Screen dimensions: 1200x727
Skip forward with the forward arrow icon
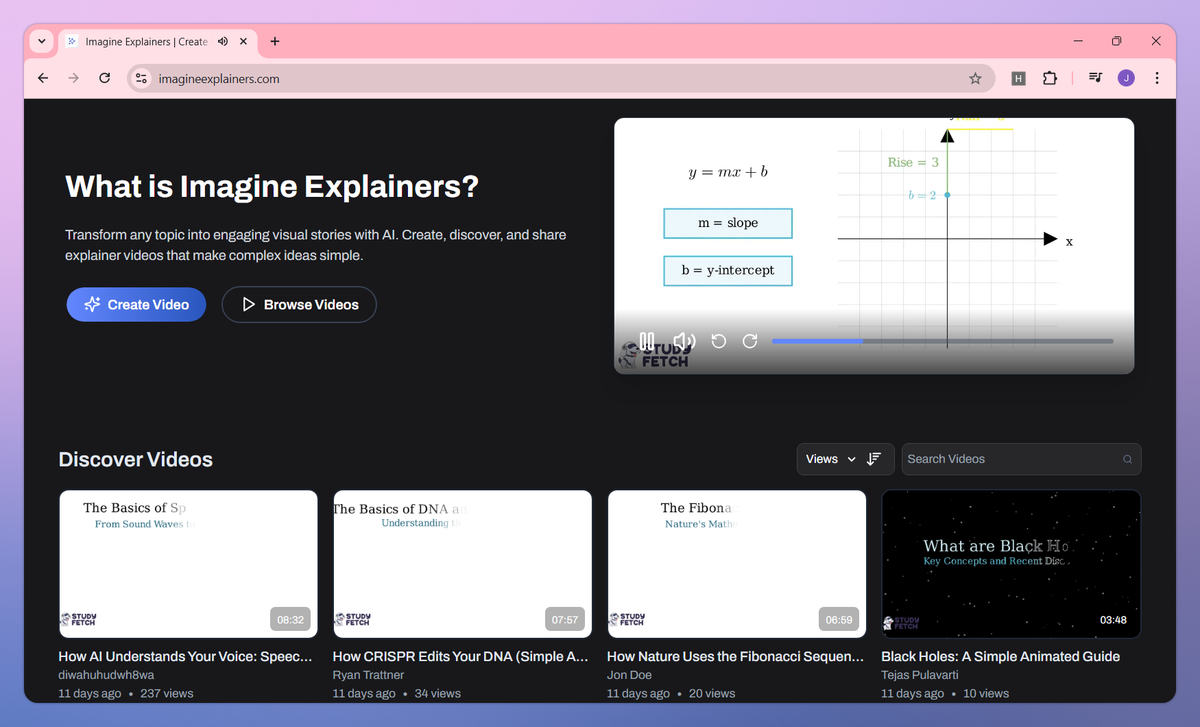(750, 341)
